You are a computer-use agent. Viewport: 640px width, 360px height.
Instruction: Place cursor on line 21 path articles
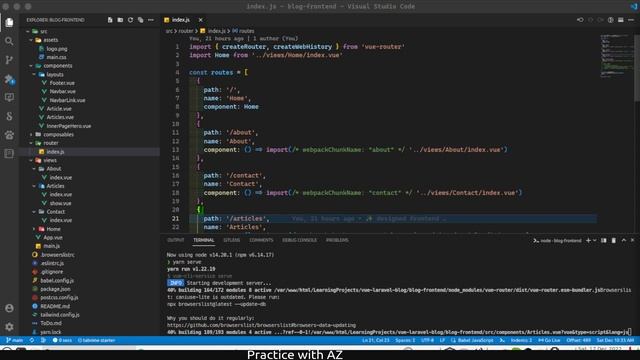coord(236,218)
